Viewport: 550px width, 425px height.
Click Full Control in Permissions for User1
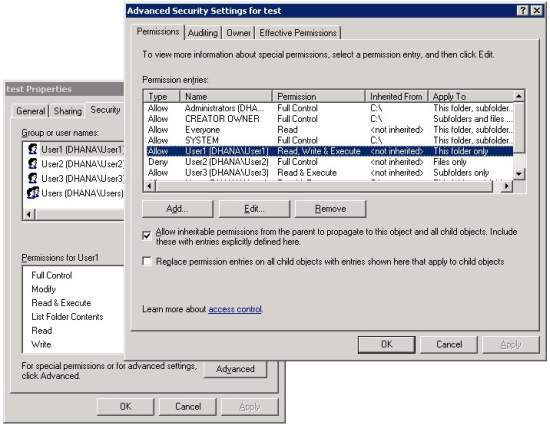tap(52, 275)
